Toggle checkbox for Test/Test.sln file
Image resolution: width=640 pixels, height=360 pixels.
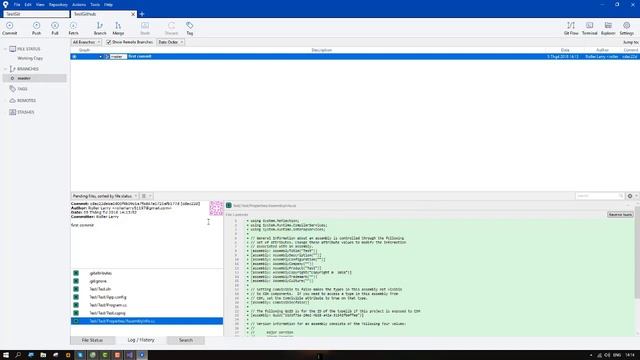click(76, 289)
